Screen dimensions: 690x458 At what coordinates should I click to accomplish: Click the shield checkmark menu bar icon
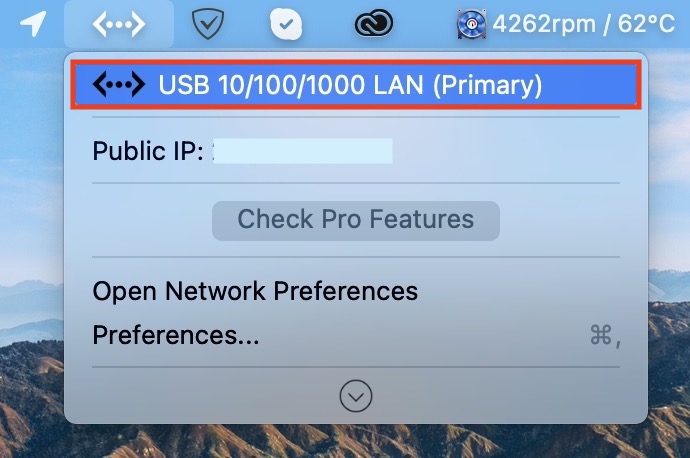point(208,24)
